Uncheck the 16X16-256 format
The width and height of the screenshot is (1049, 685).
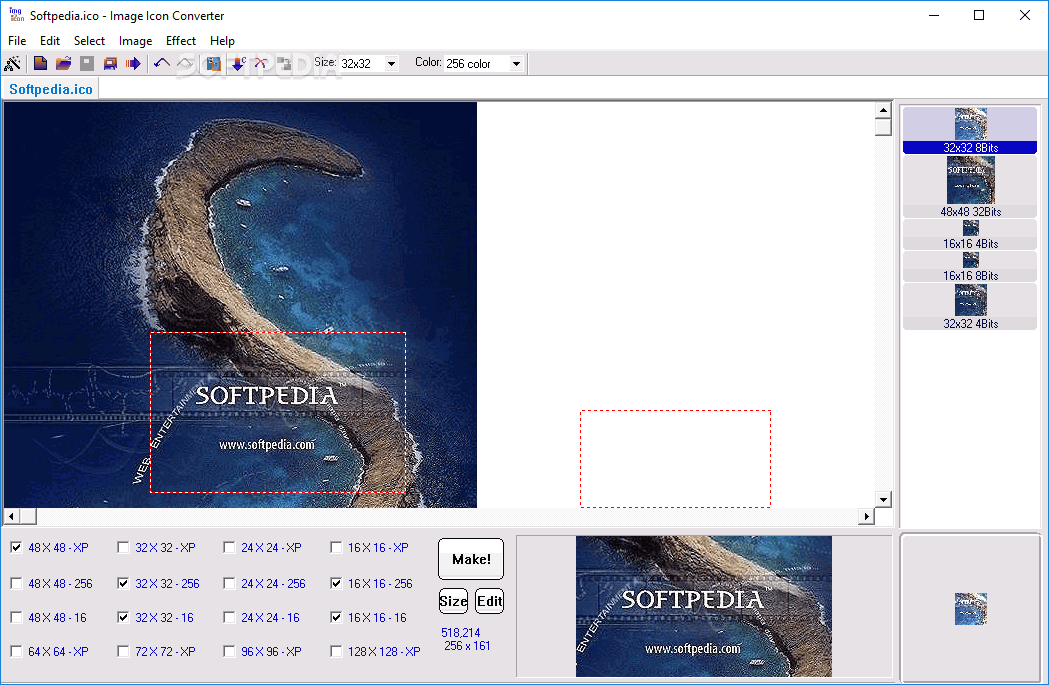(337, 583)
